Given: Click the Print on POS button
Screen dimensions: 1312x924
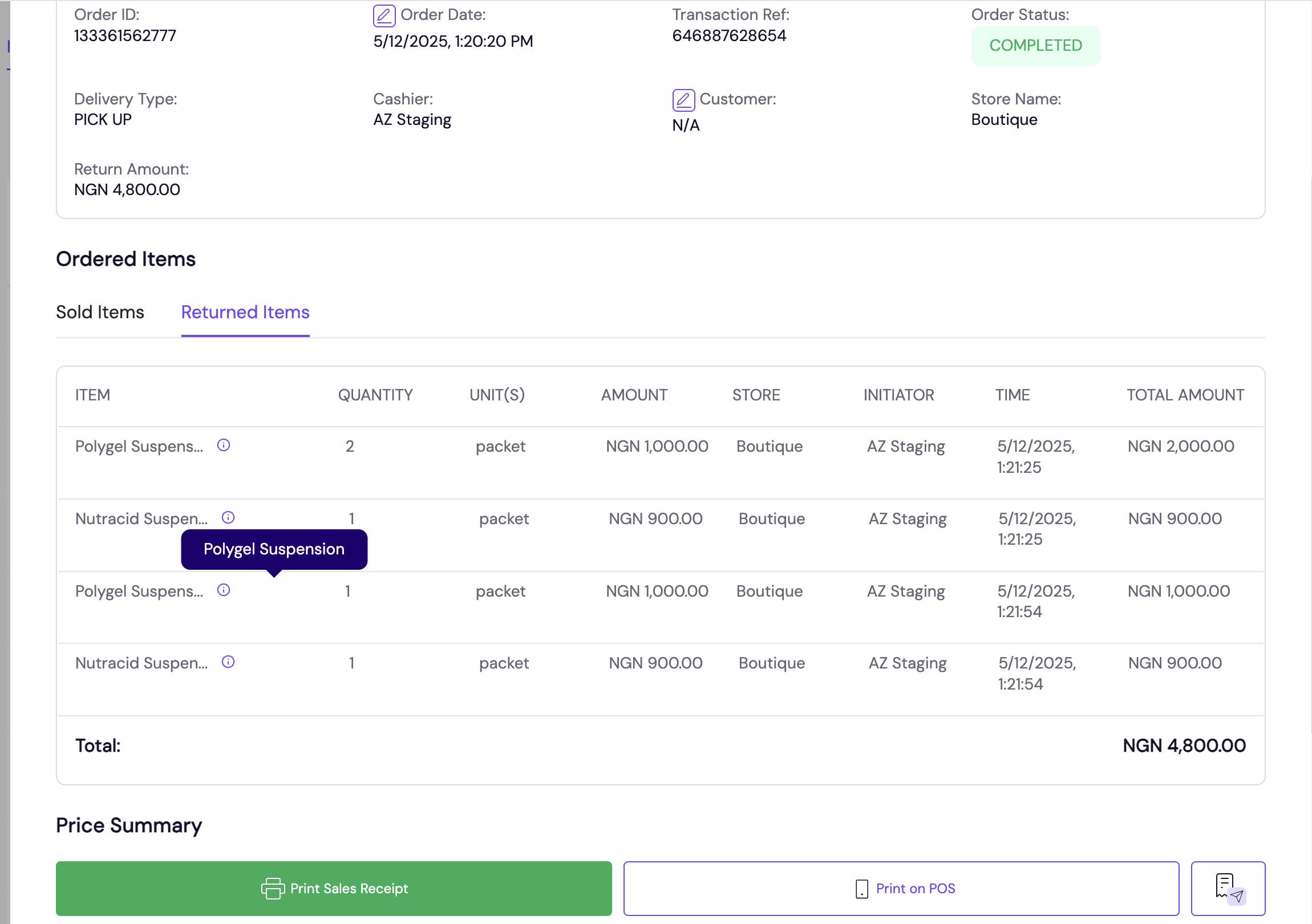Looking at the screenshot, I should click(x=901, y=888).
